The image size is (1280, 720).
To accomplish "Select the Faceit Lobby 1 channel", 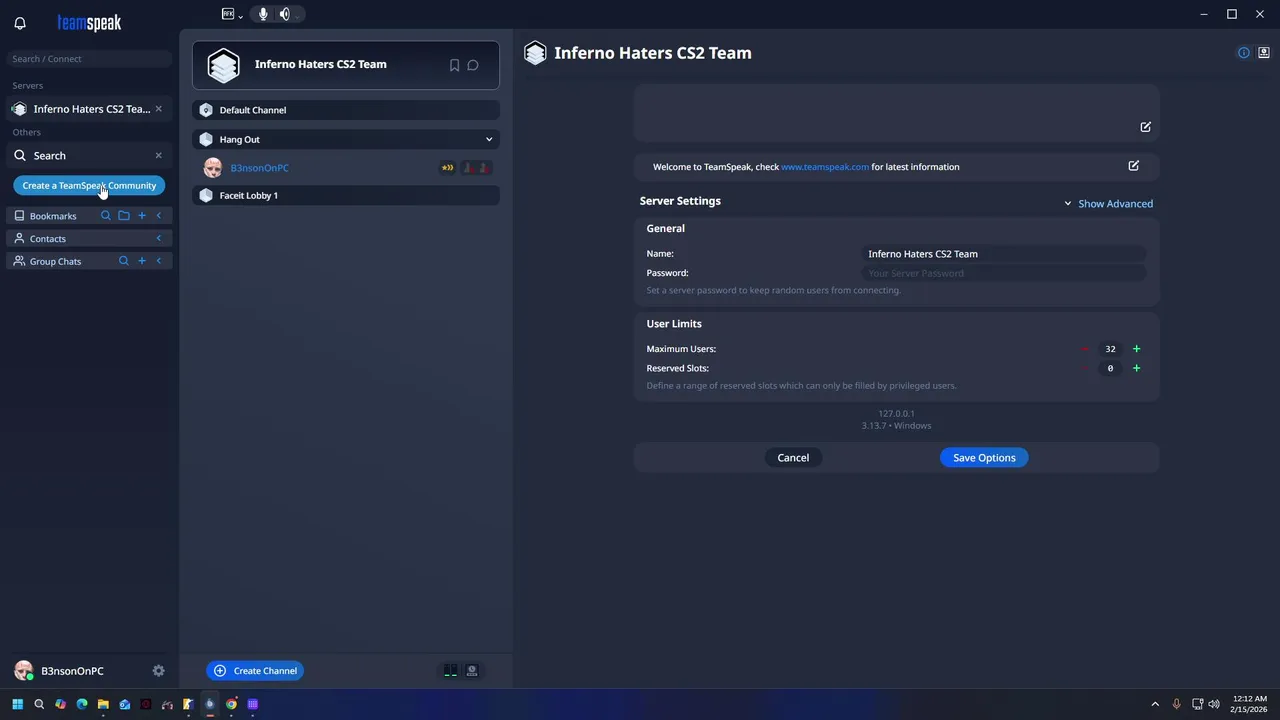I will (346, 196).
